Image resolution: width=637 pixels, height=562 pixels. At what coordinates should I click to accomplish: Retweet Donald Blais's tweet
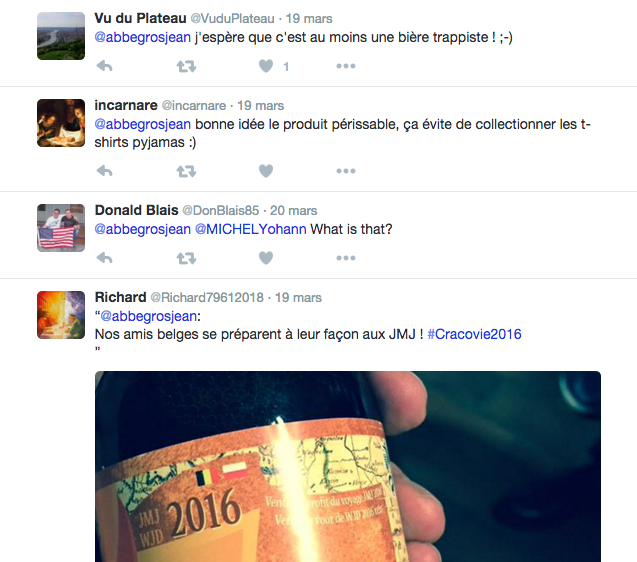(186, 258)
